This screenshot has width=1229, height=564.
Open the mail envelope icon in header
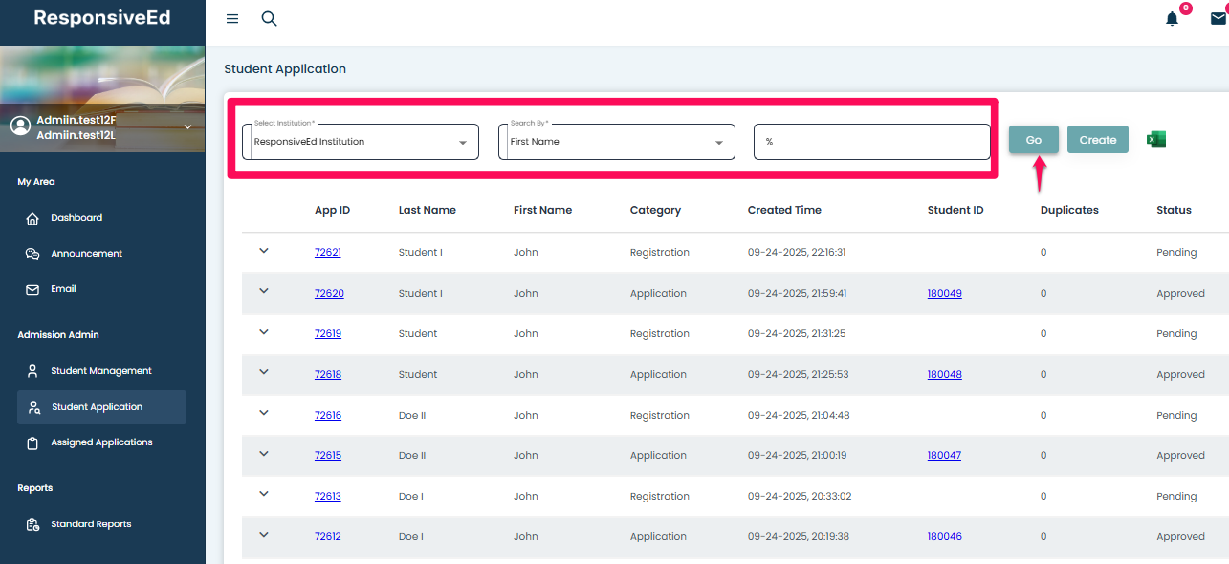(x=1217, y=19)
